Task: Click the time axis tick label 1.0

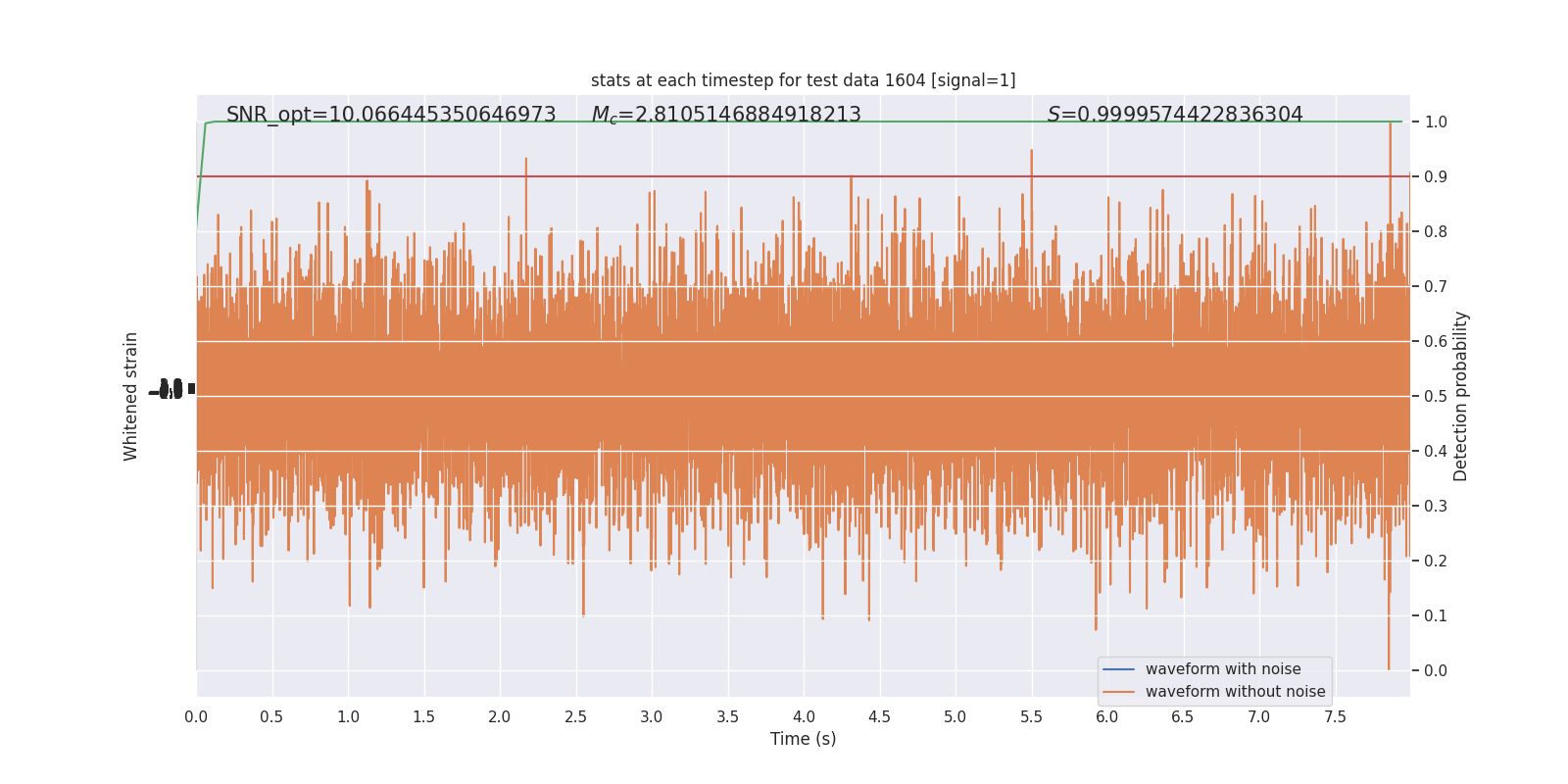Action: 348,716
